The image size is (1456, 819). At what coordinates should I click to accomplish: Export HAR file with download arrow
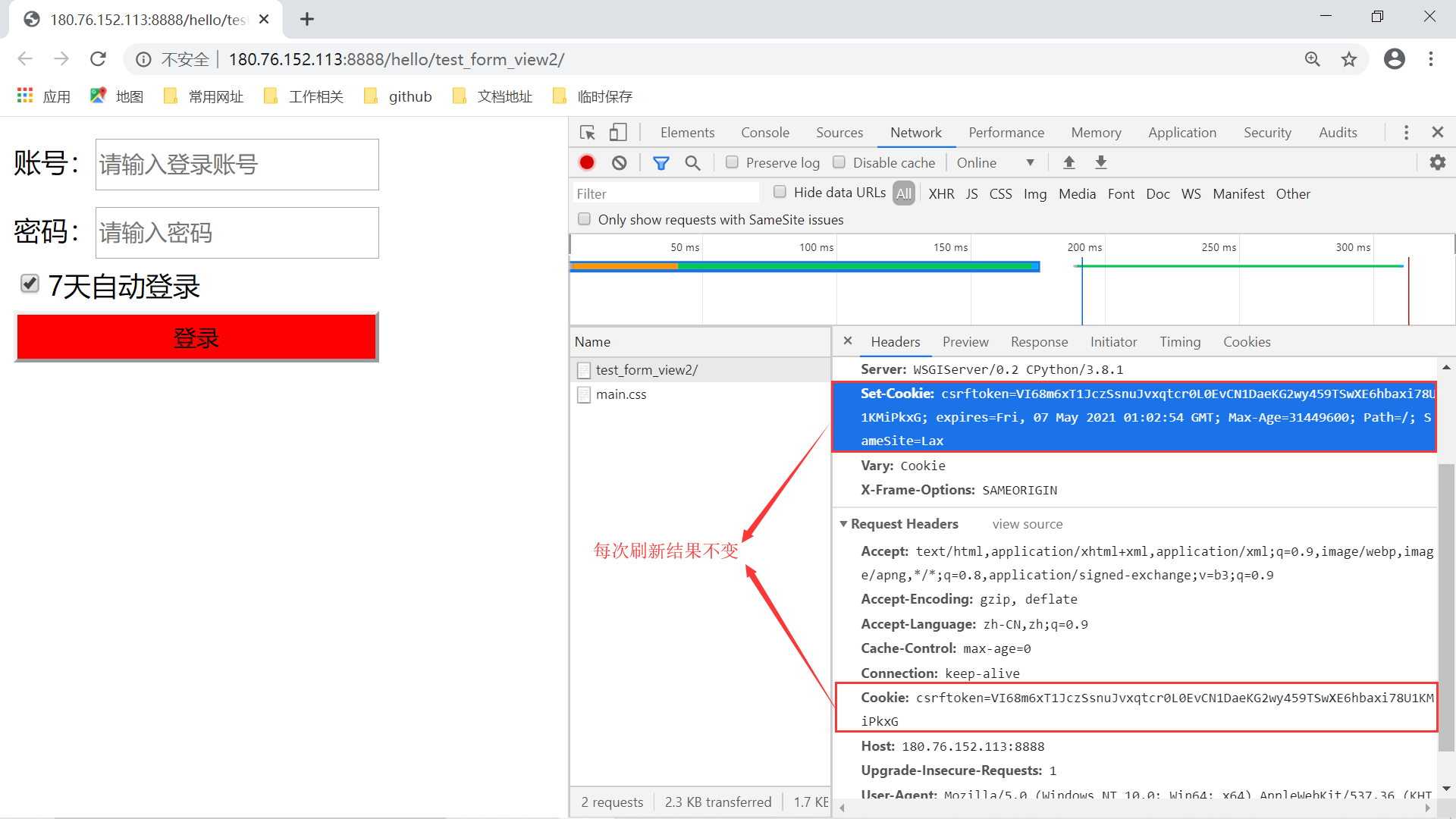pyautogui.click(x=1101, y=162)
